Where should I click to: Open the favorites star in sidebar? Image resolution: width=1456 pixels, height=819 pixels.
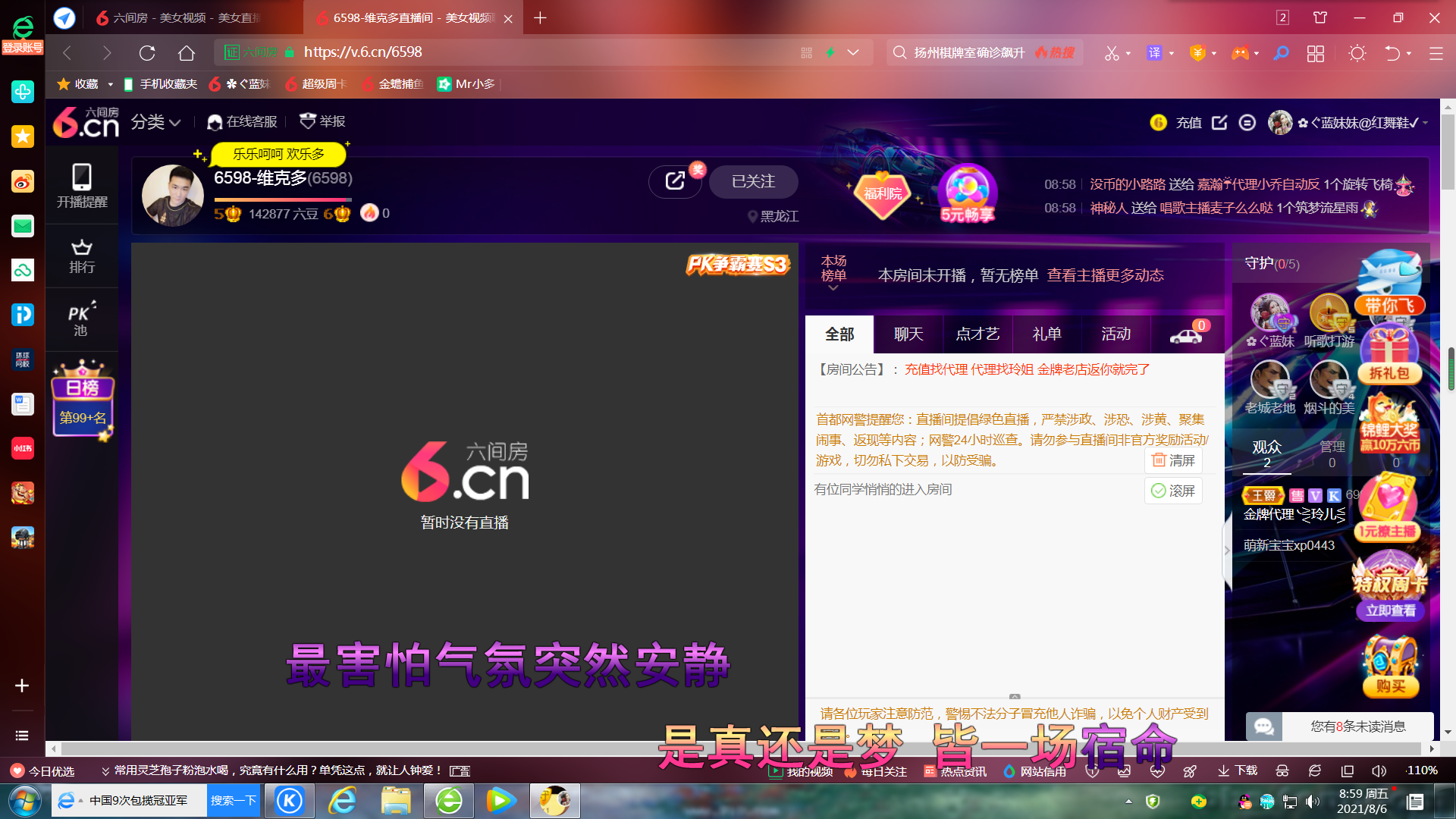23,136
